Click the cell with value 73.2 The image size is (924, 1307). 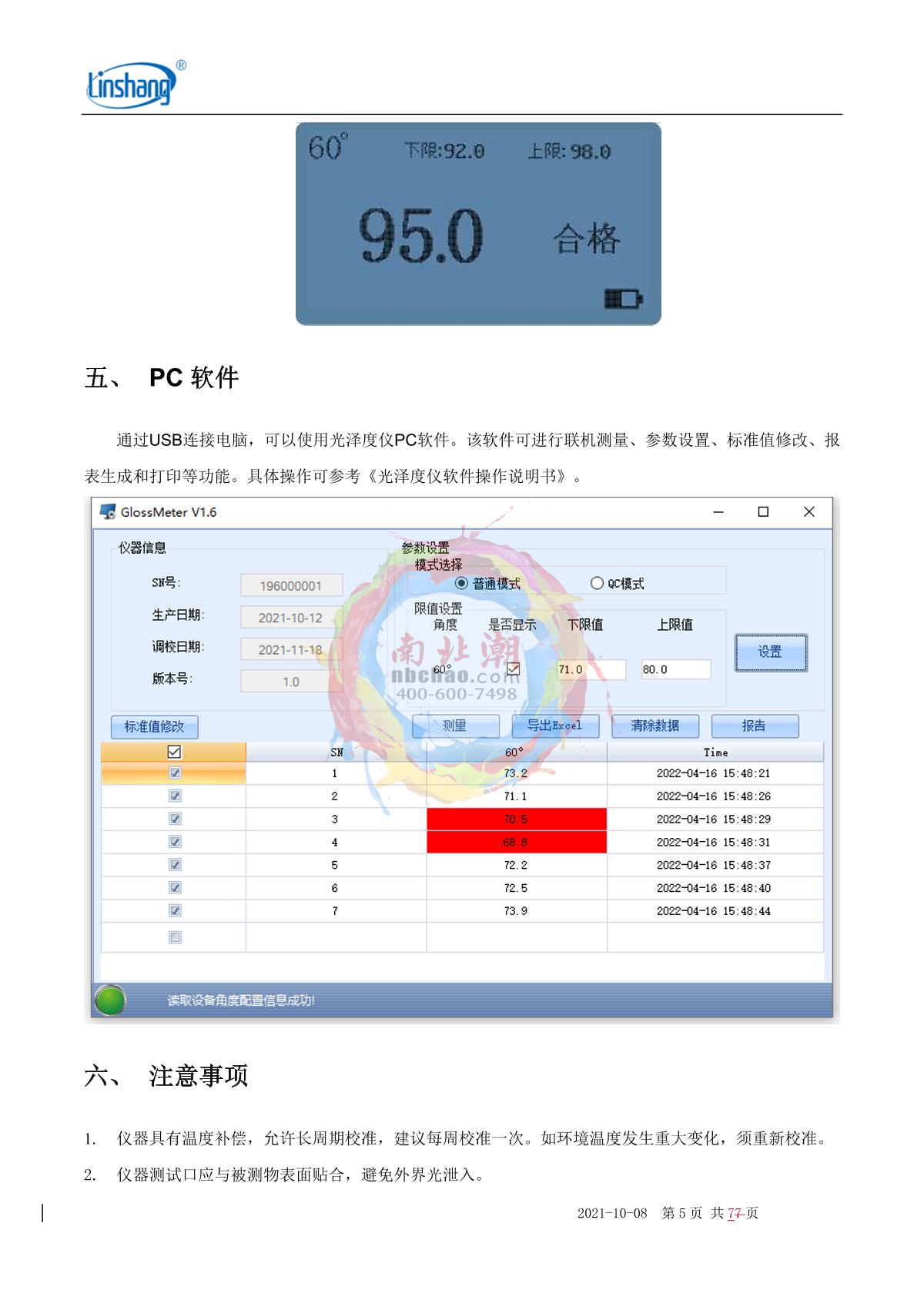(517, 773)
